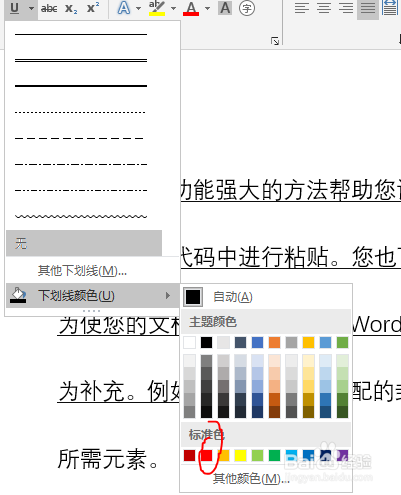Pick black theme color swatch
Screen dimensions: 401x495
207,342
